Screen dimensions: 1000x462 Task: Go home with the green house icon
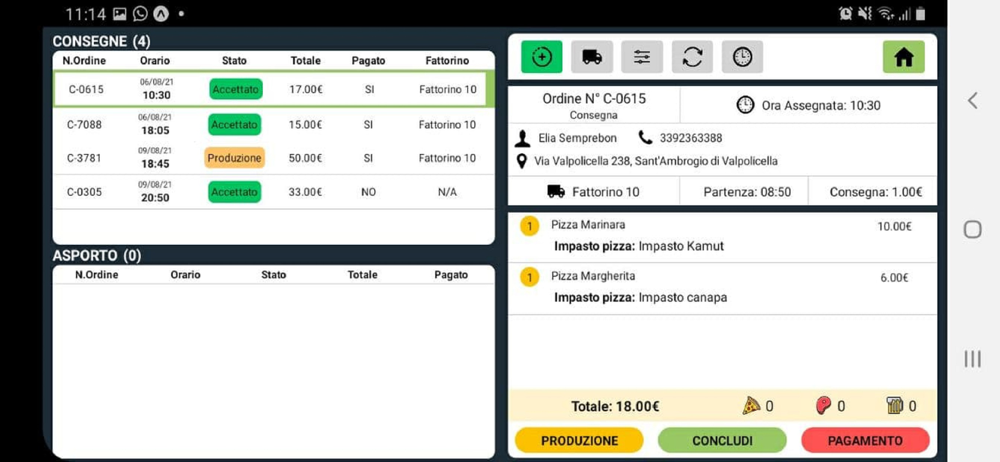(x=904, y=57)
